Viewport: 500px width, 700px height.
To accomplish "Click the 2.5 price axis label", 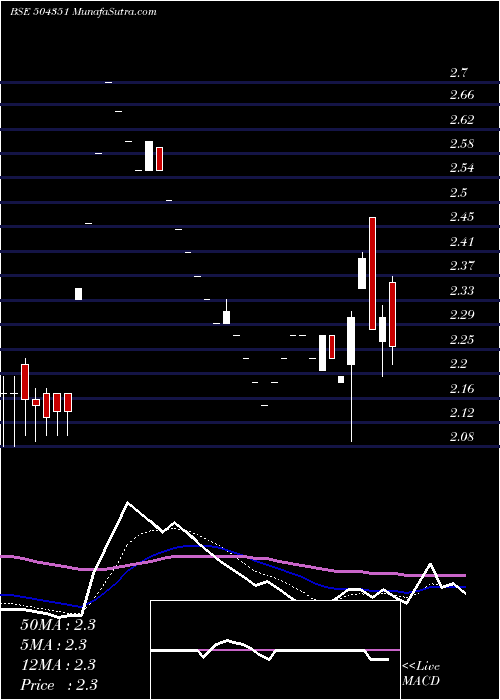I will coord(458,193).
